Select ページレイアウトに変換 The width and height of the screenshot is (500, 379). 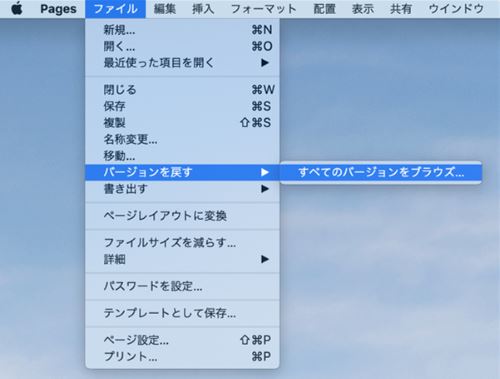182,216
